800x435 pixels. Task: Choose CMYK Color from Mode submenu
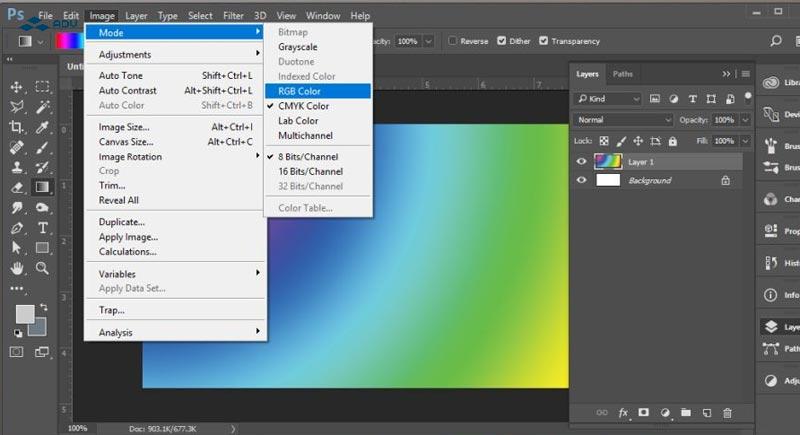pyautogui.click(x=303, y=106)
